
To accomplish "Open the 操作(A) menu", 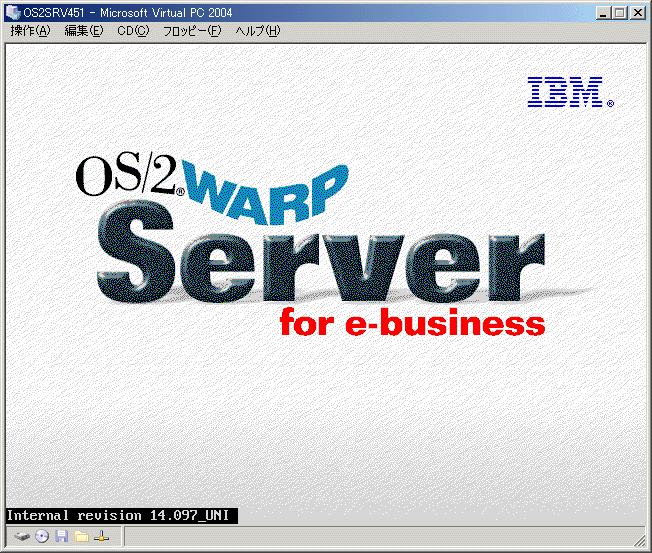I will 30,31.
